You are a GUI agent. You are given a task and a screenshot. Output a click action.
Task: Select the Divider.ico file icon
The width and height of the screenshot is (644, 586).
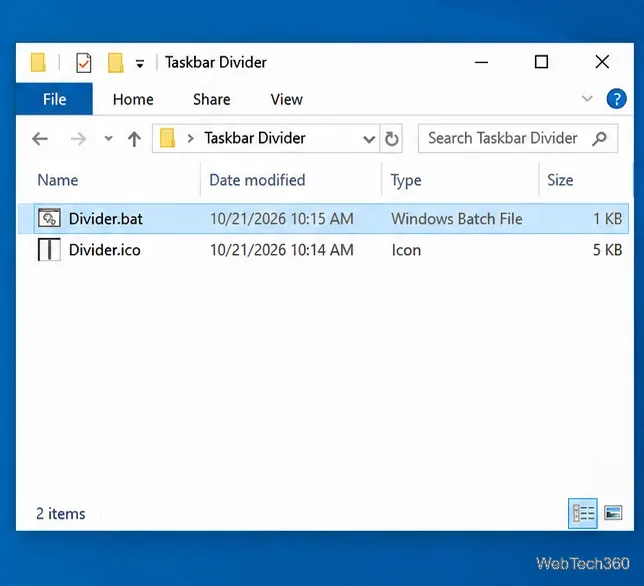click(49, 250)
